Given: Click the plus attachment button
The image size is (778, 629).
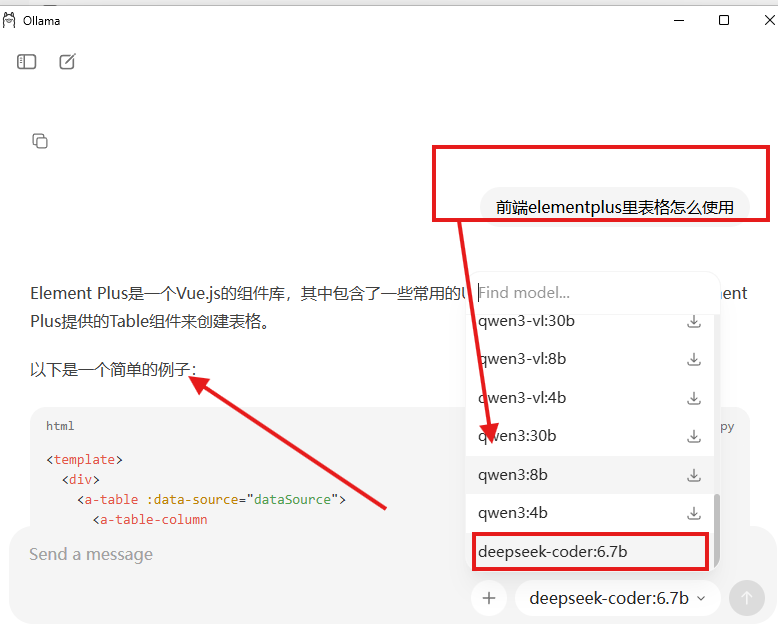Looking at the screenshot, I should [489, 598].
